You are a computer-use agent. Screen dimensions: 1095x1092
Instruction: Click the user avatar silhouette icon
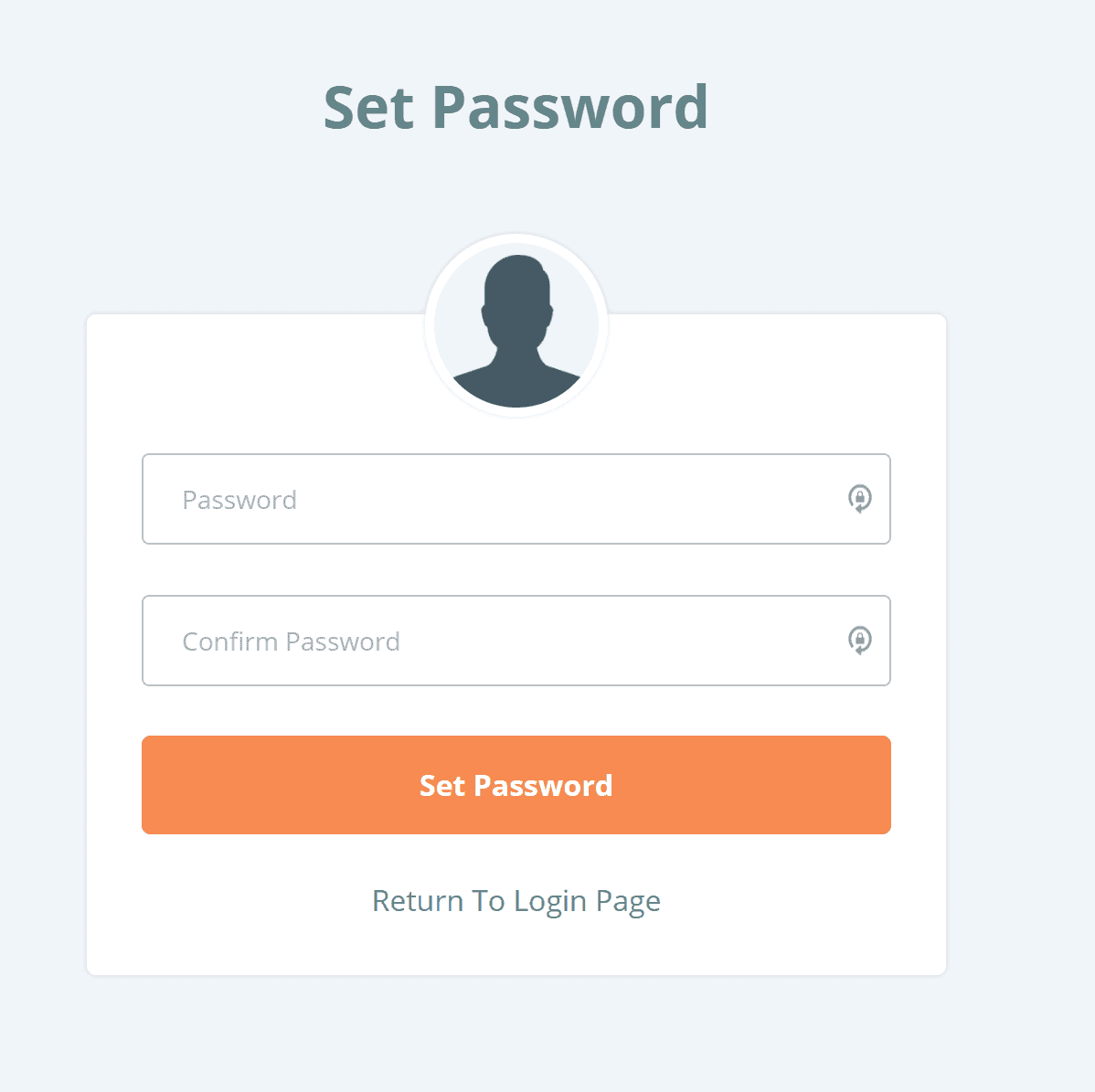(x=516, y=331)
